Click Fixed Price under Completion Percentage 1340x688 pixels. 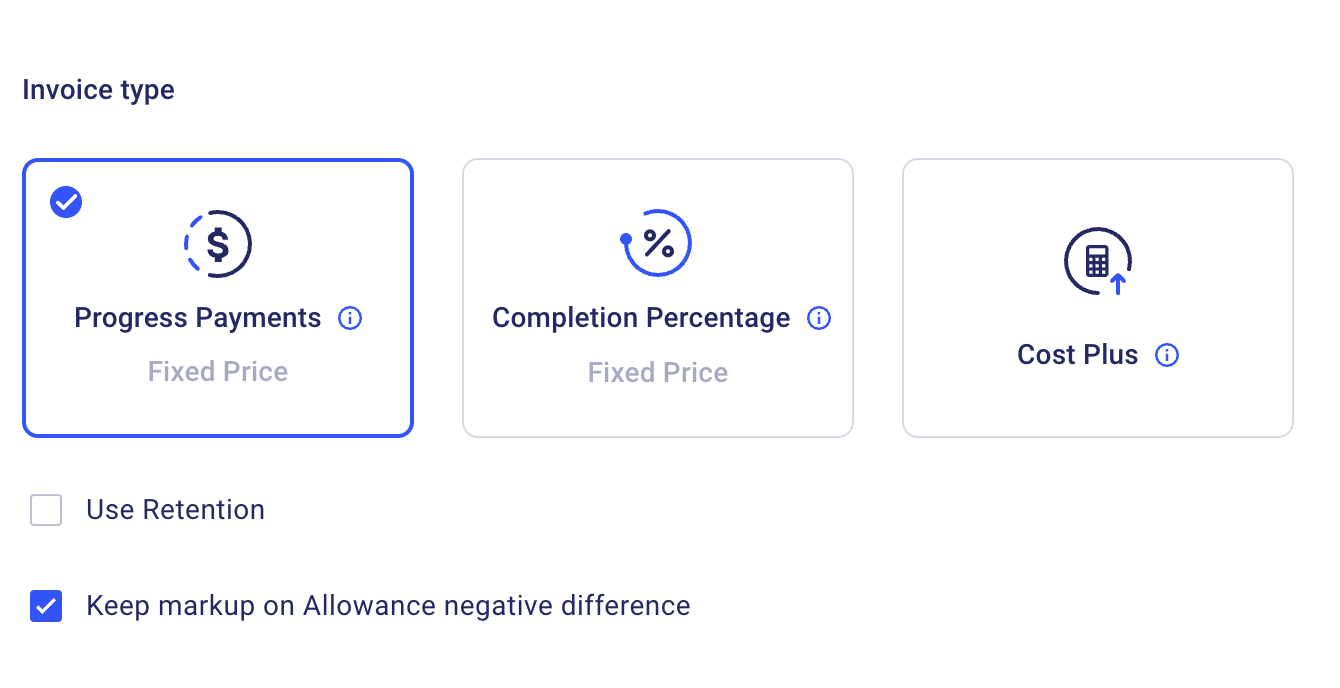click(658, 373)
